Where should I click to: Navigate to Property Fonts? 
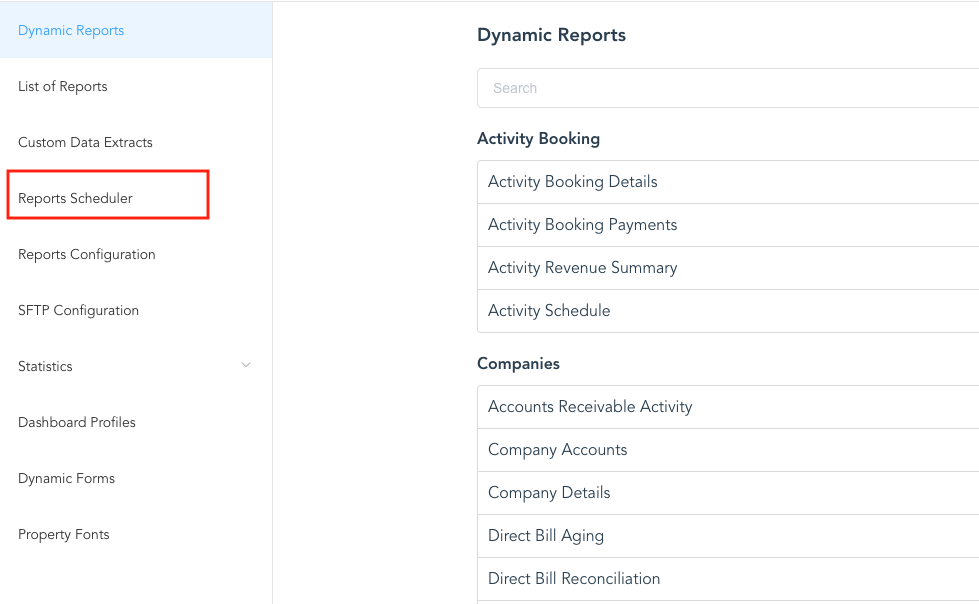pyautogui.click(x=63, y=534)
